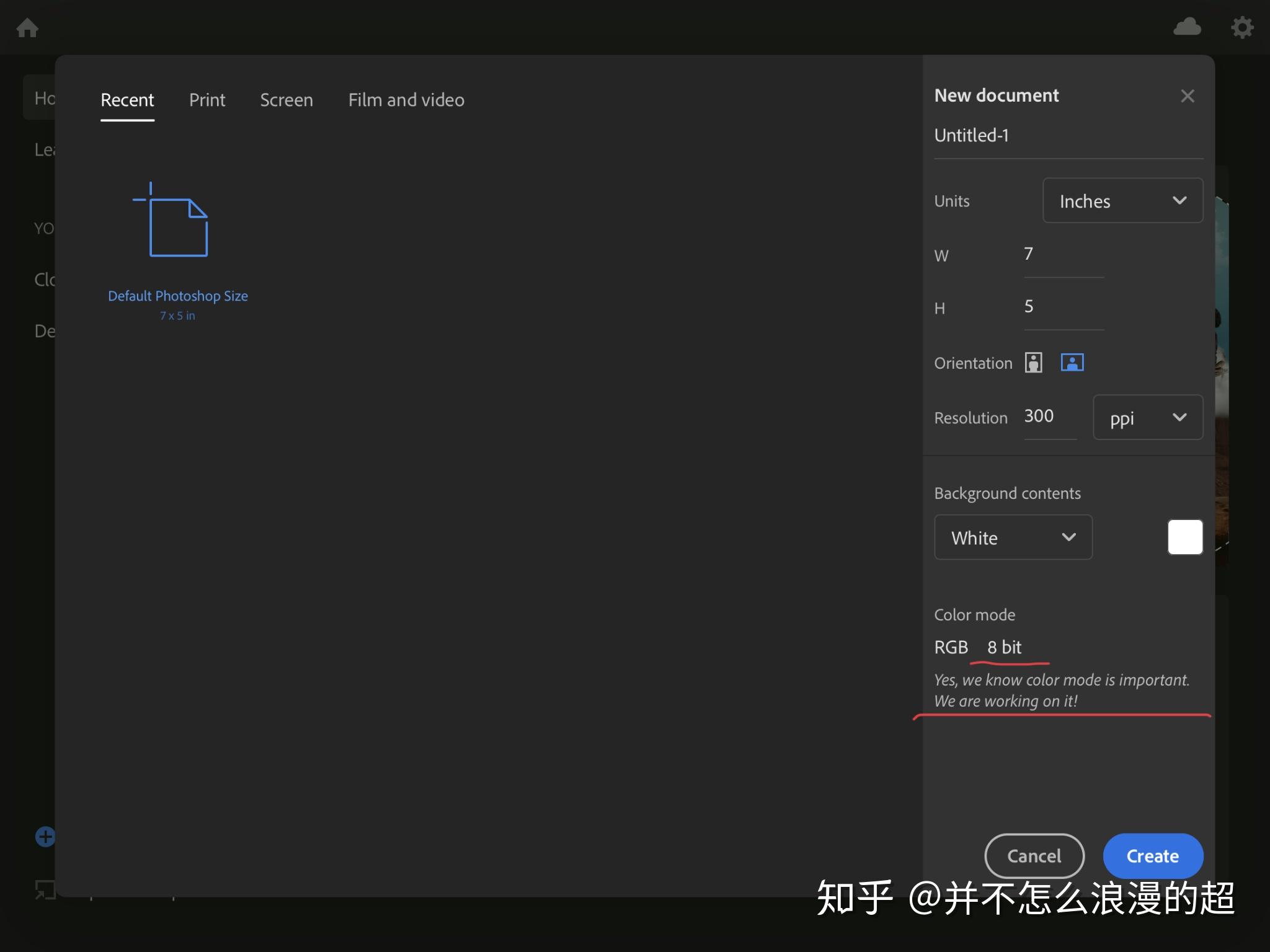Screen dimensions: 1270x952
Task: Click the Cancel button
Action: [x=1034, y=856]
